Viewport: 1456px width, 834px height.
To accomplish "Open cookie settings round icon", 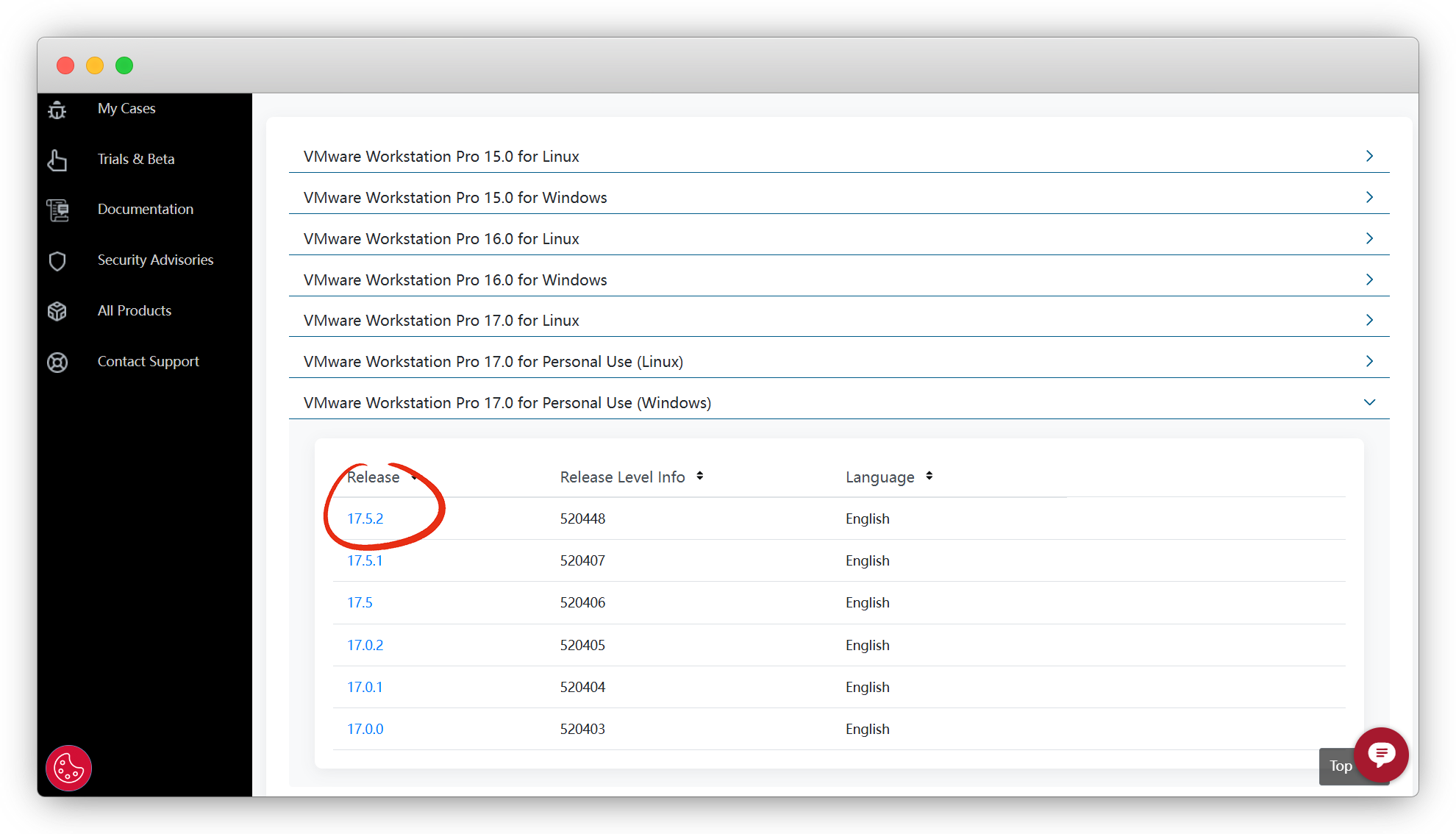I will coord(68,769).
